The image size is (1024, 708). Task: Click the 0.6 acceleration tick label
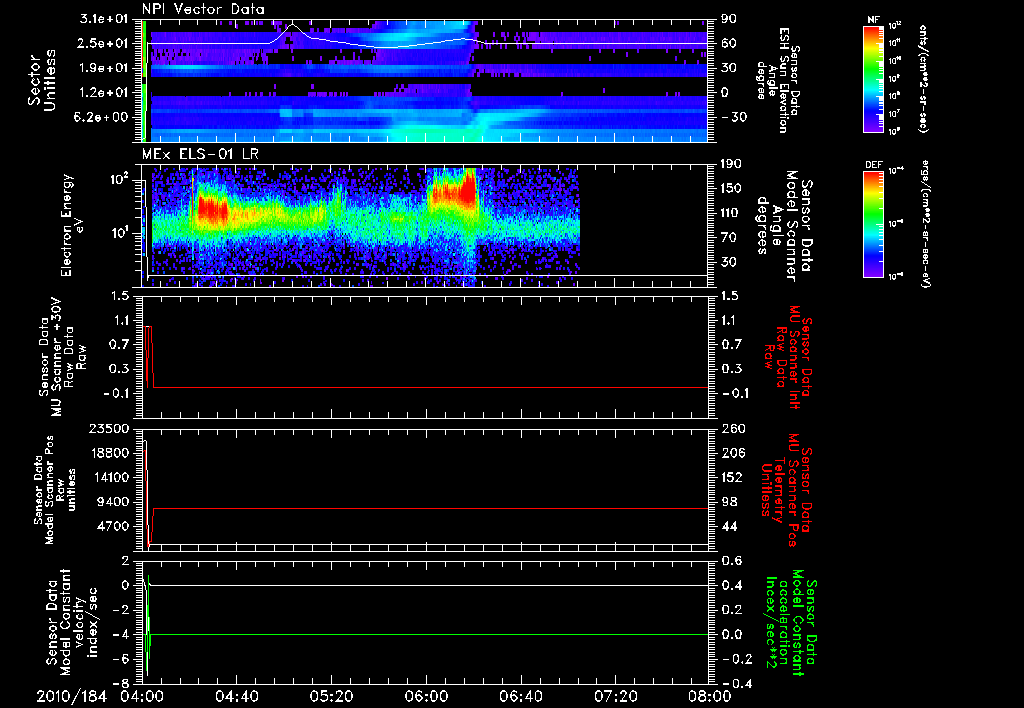click(732, 561)
